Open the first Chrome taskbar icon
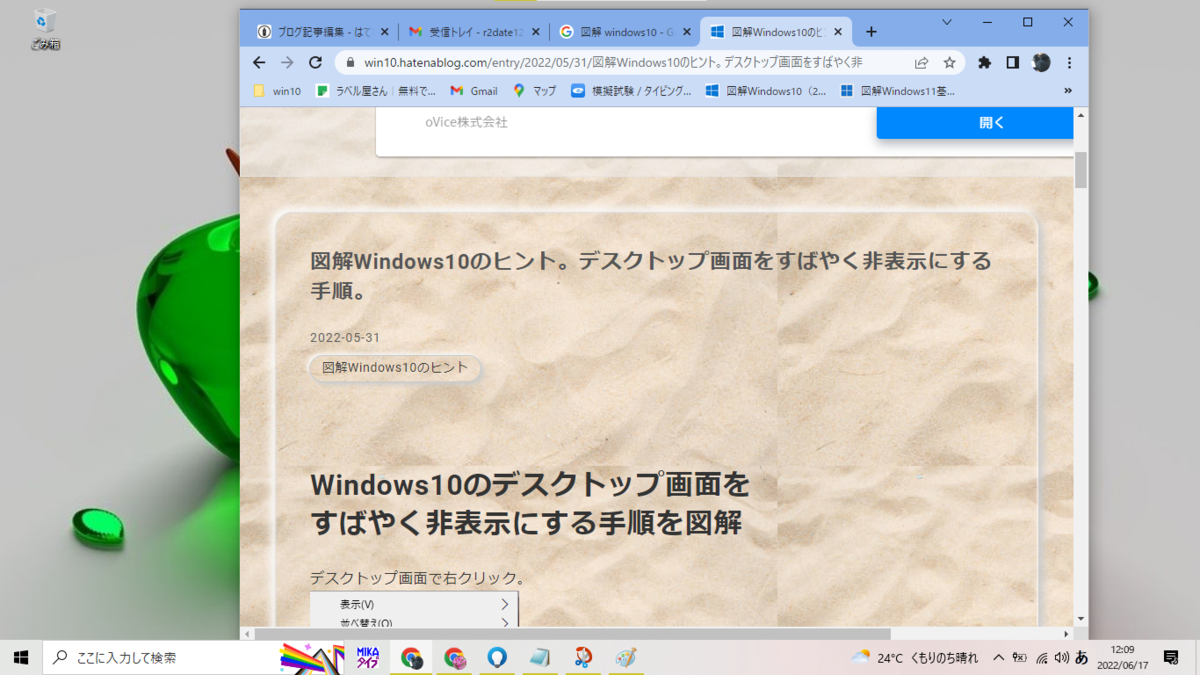The width and height of the screenshot is (1200, 675). [411, 657]
